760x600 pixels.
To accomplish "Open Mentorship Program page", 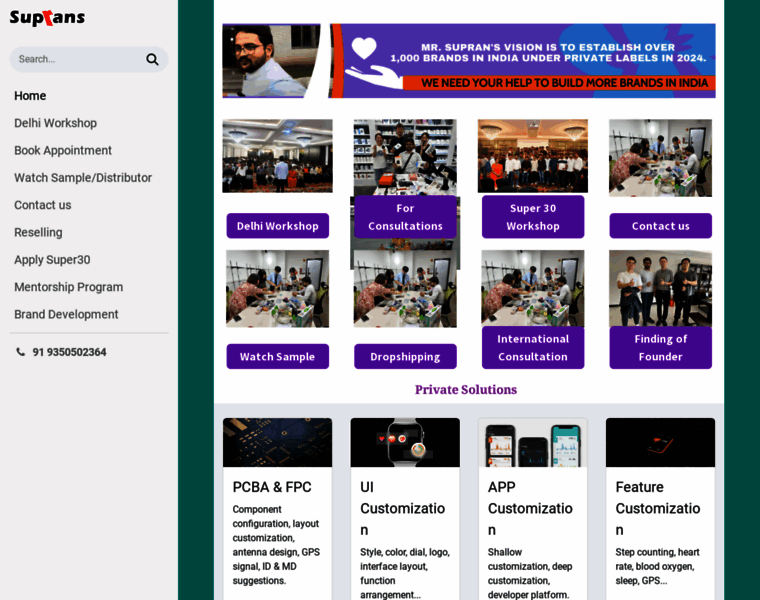I will point(68,287).
